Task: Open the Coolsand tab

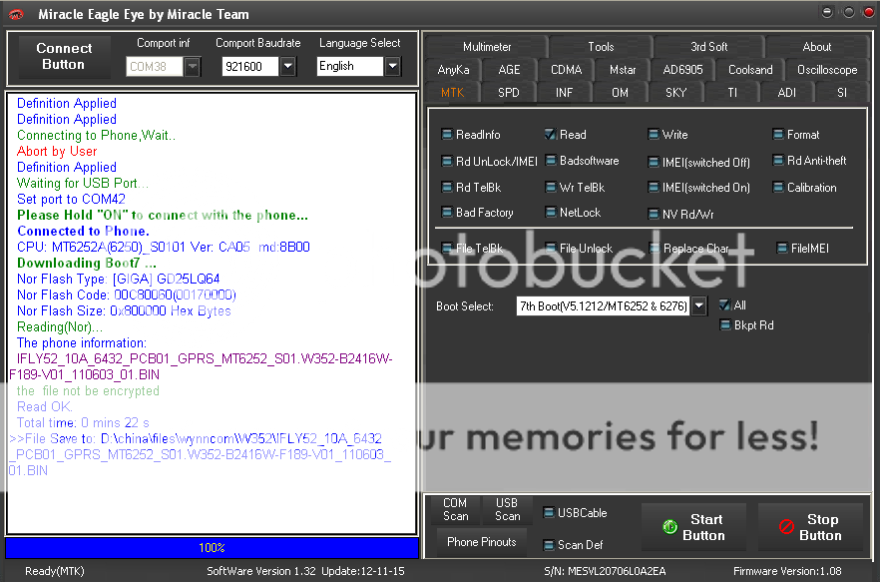Action: (x=750, y=70)
